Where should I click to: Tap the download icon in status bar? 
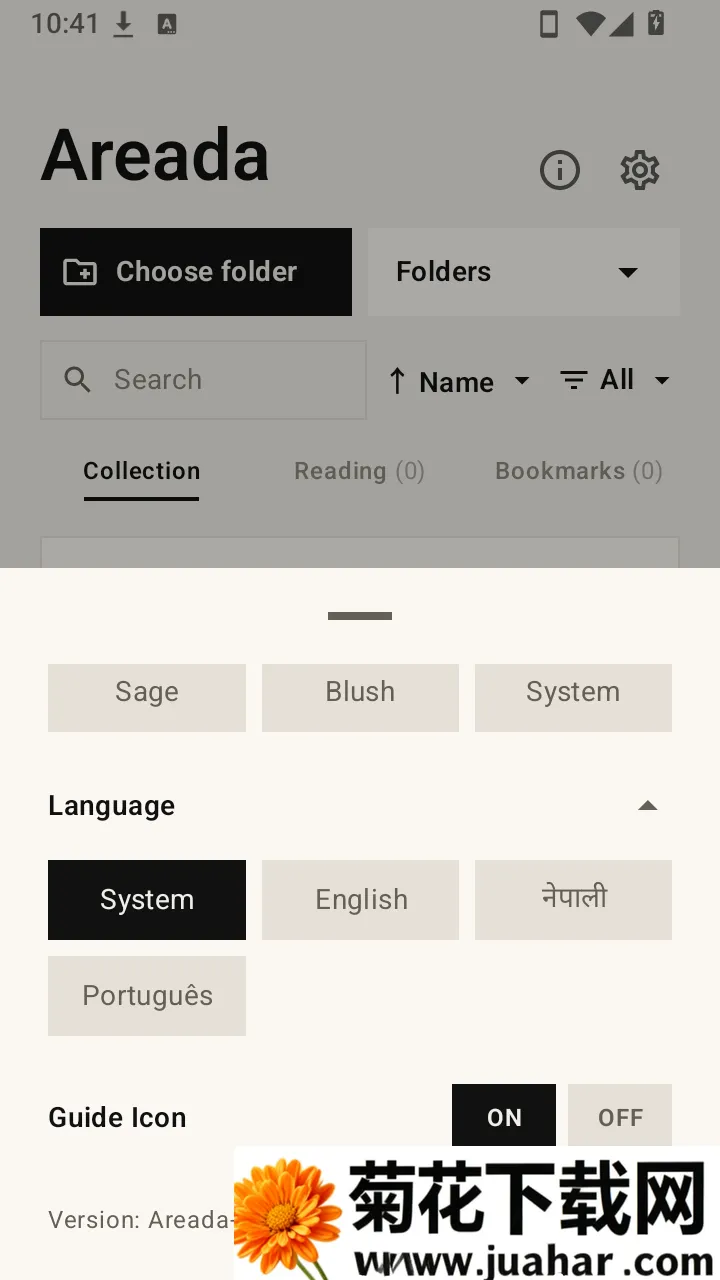point(123,24)
